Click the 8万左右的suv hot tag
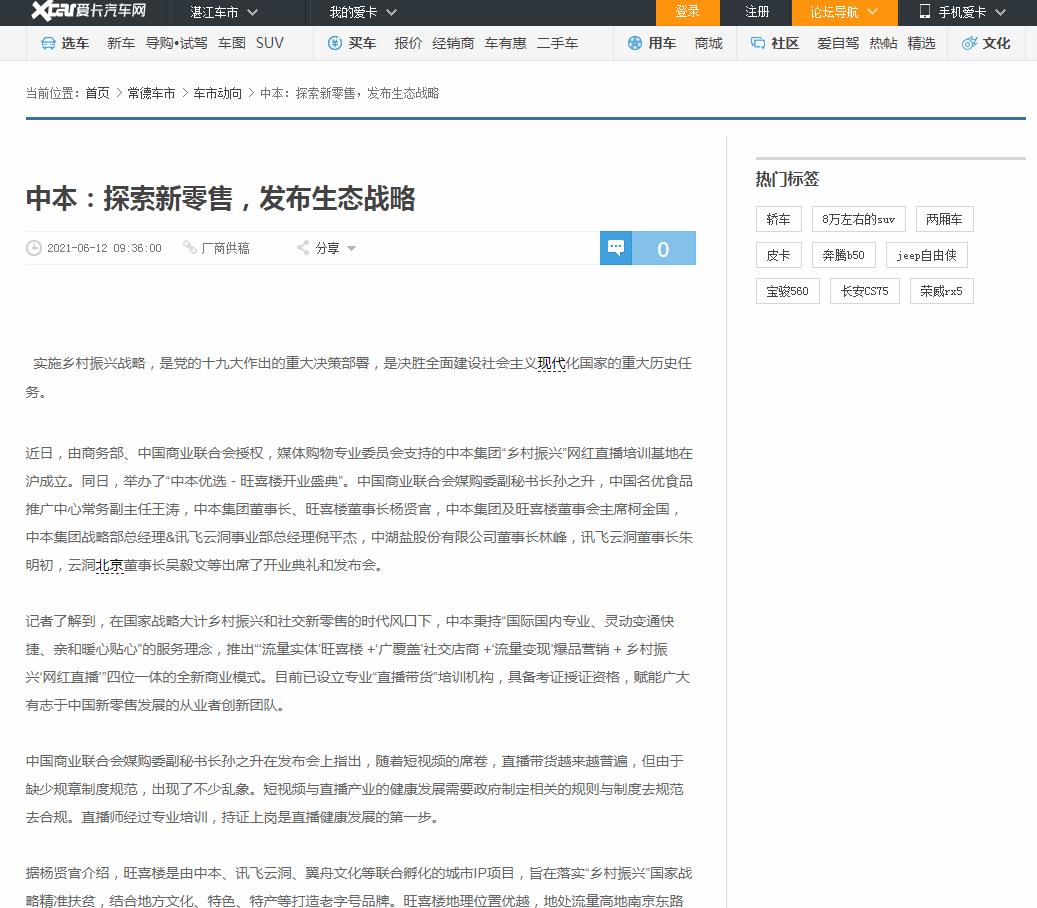 click(x=858, y=219)
